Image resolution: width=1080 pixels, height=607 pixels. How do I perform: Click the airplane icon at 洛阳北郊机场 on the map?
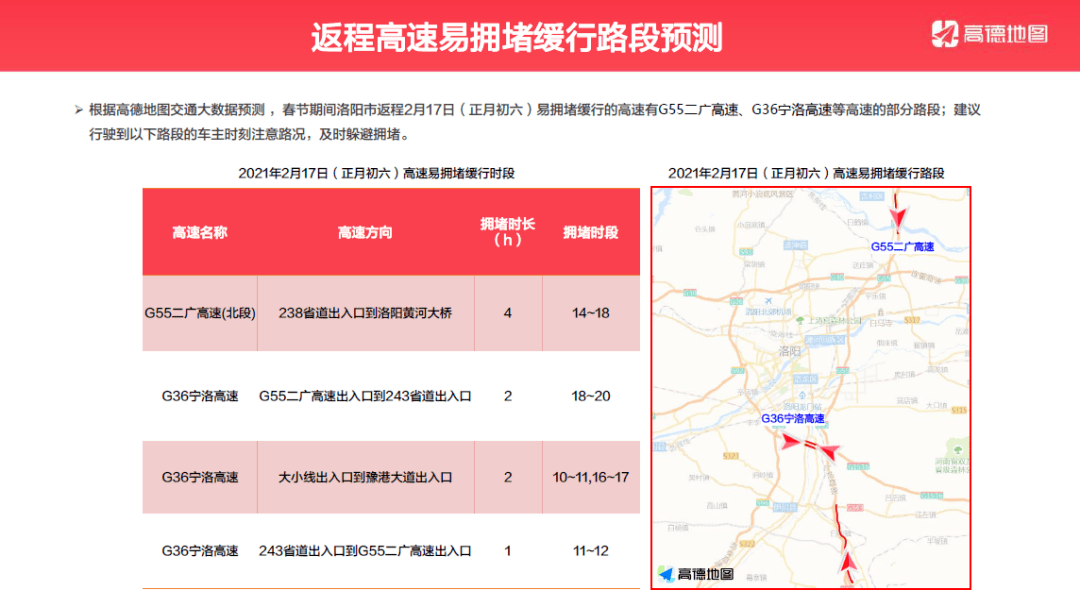tap(768, 301)
